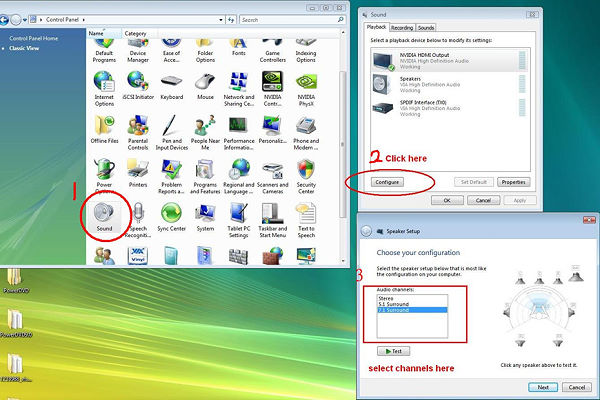600x400 pixels.
Task: Sort items by the Category column header
Action: pyautogui.click(x=136, y=33)
